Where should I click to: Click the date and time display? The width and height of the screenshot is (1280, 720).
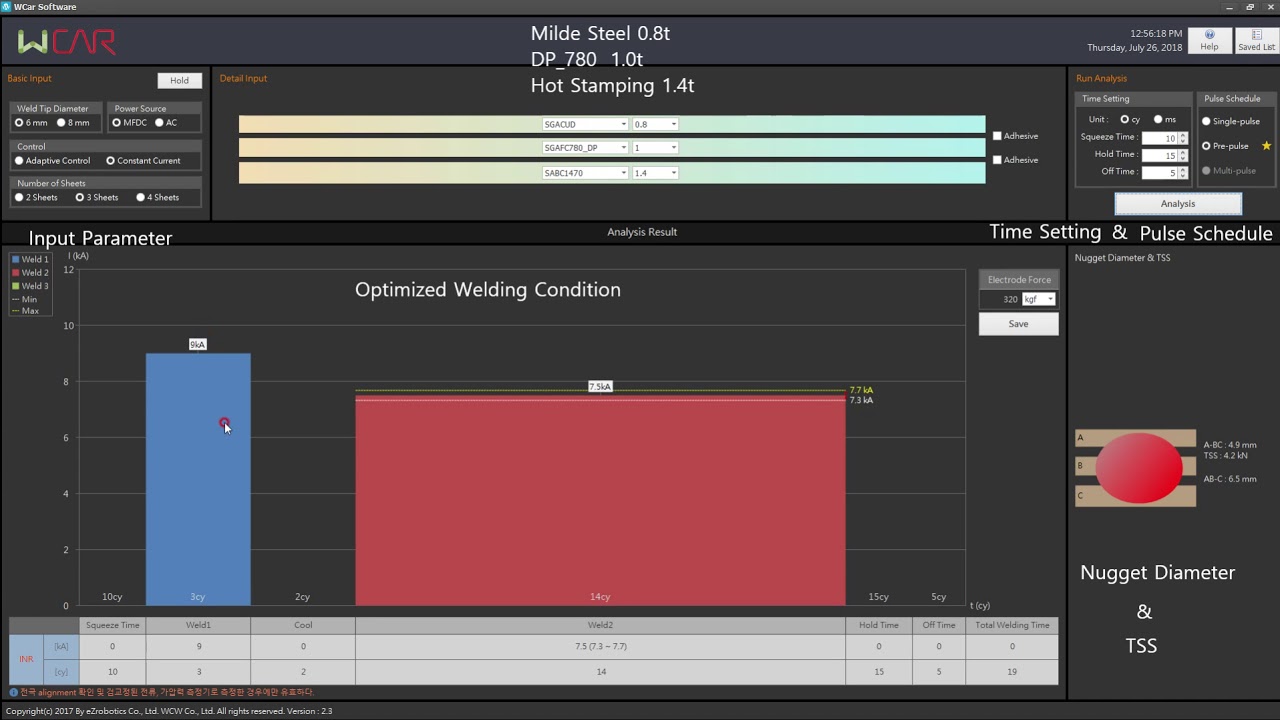coord(1135,40)
